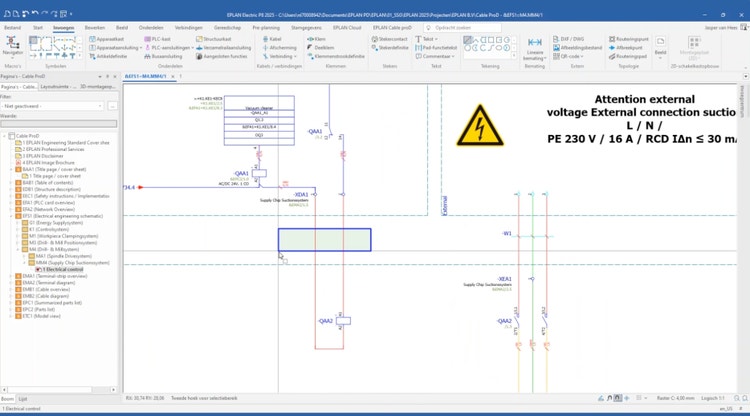Screen dimensions: 750x416
Task: Insert a Klem terminal
Action: coord(318,39)
